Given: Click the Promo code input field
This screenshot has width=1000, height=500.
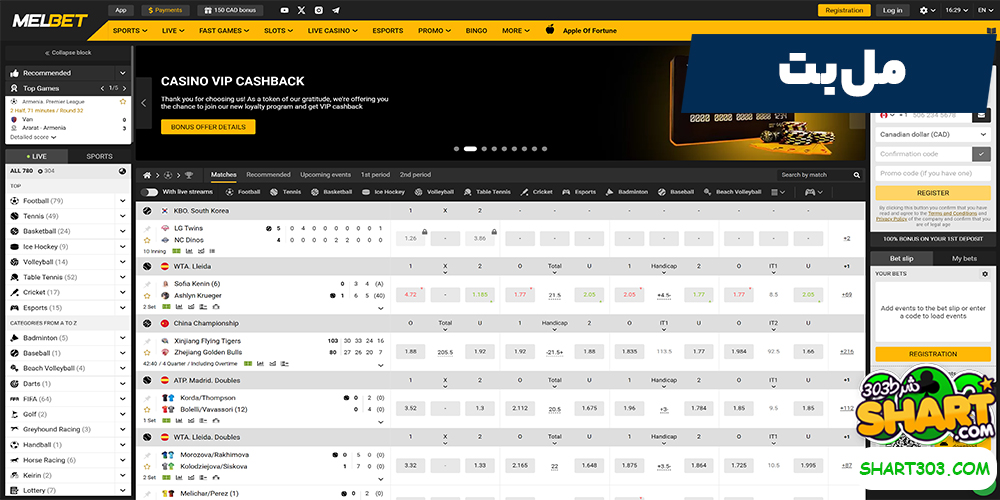Looking at the screenshot, I should point(932,173).
